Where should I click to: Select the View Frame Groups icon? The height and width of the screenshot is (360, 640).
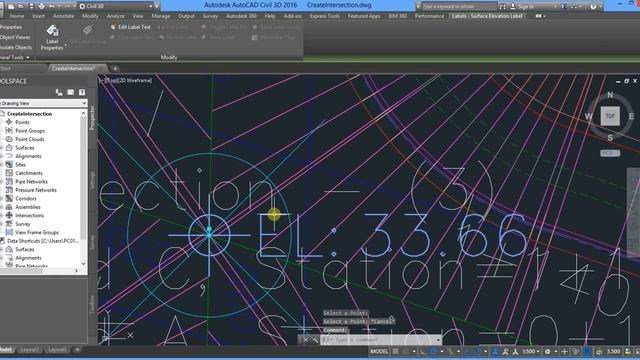tap(9, 232)
